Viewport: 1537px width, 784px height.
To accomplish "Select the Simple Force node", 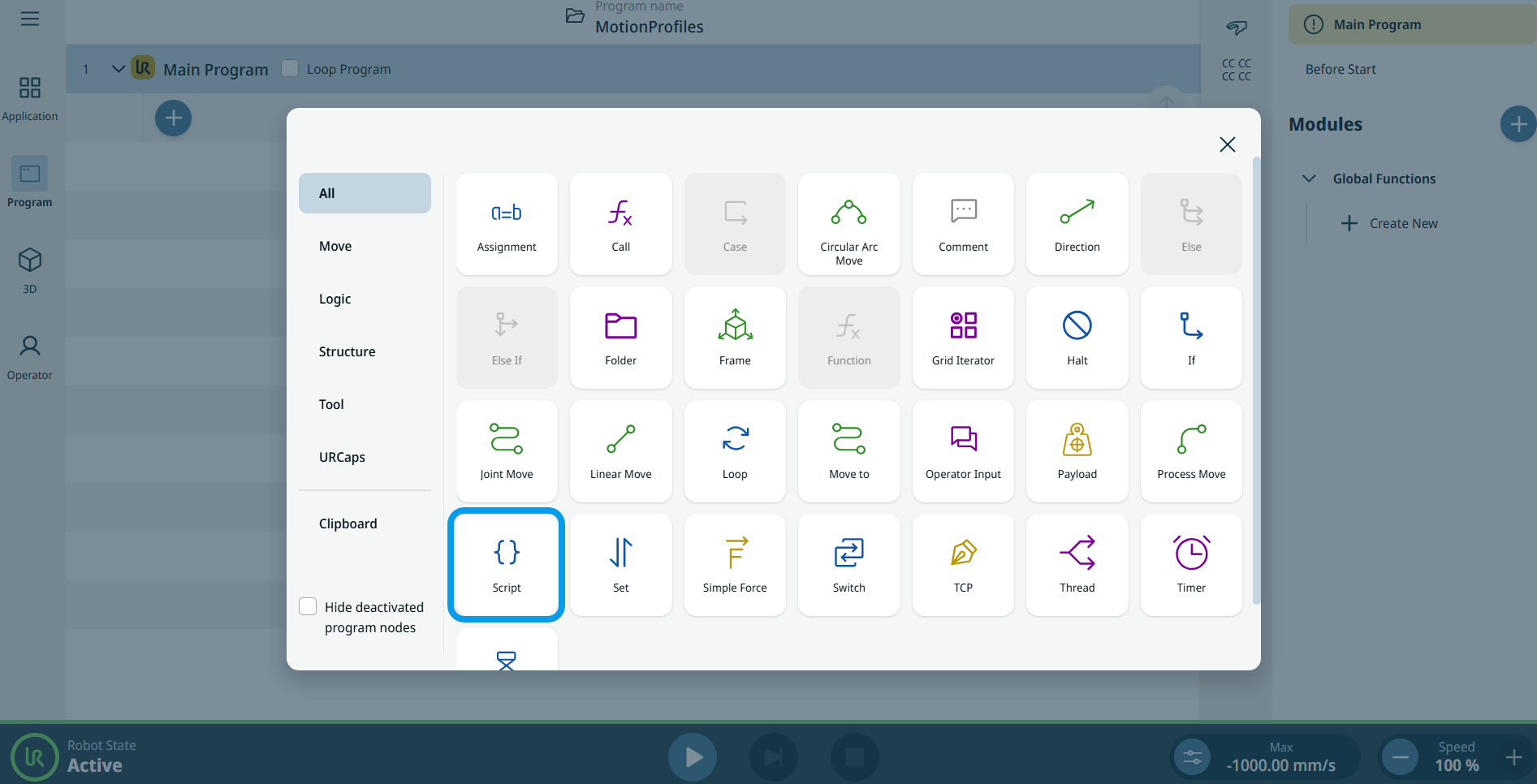I will pyautogui.click(x=735, y=564).
